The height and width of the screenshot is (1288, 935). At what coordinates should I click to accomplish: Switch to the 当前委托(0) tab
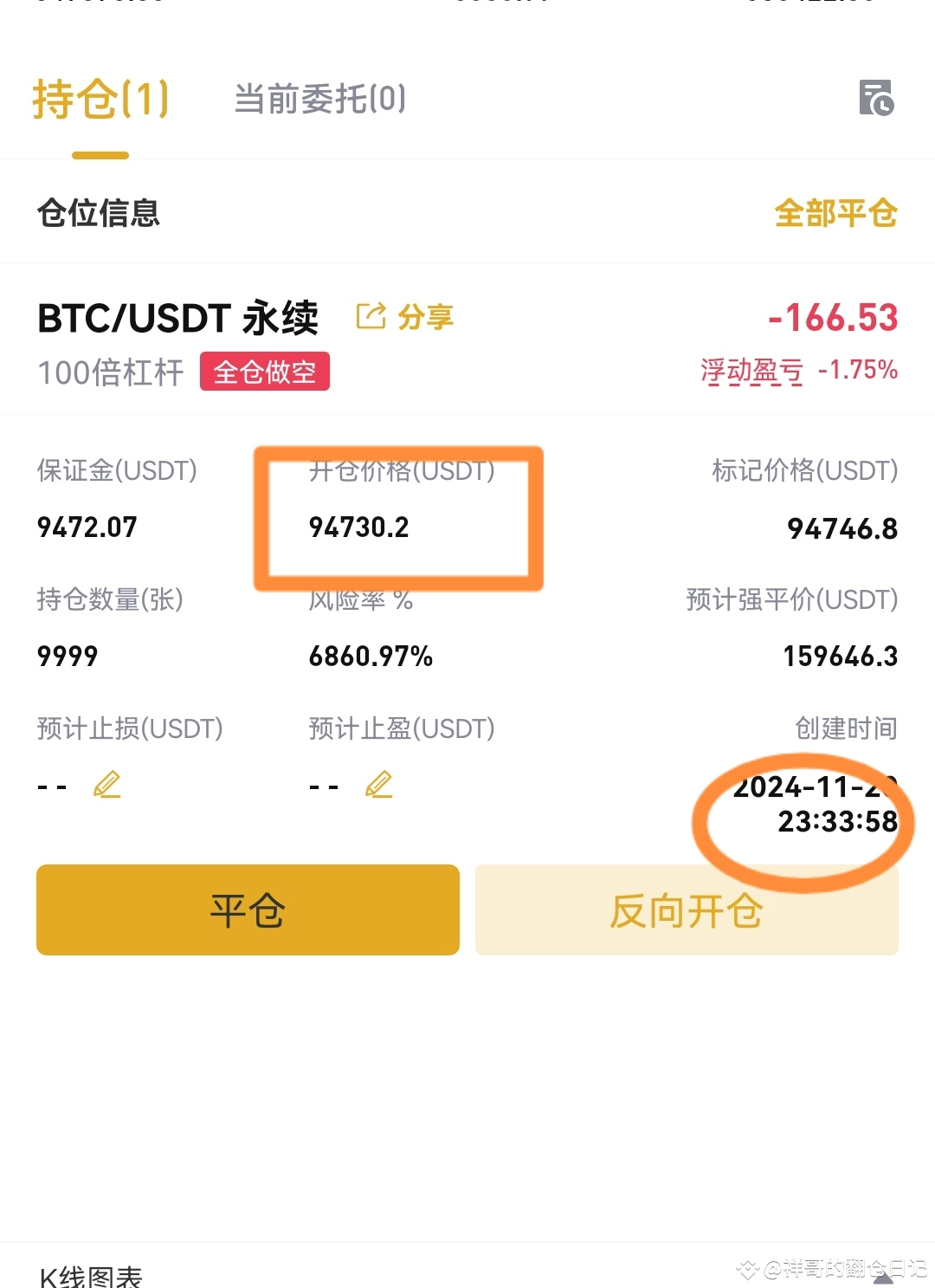point(320,99)
